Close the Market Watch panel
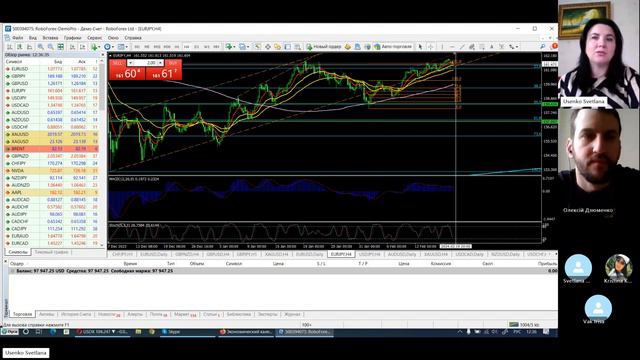This screenshot has width=640, height=360. point(103,55)
